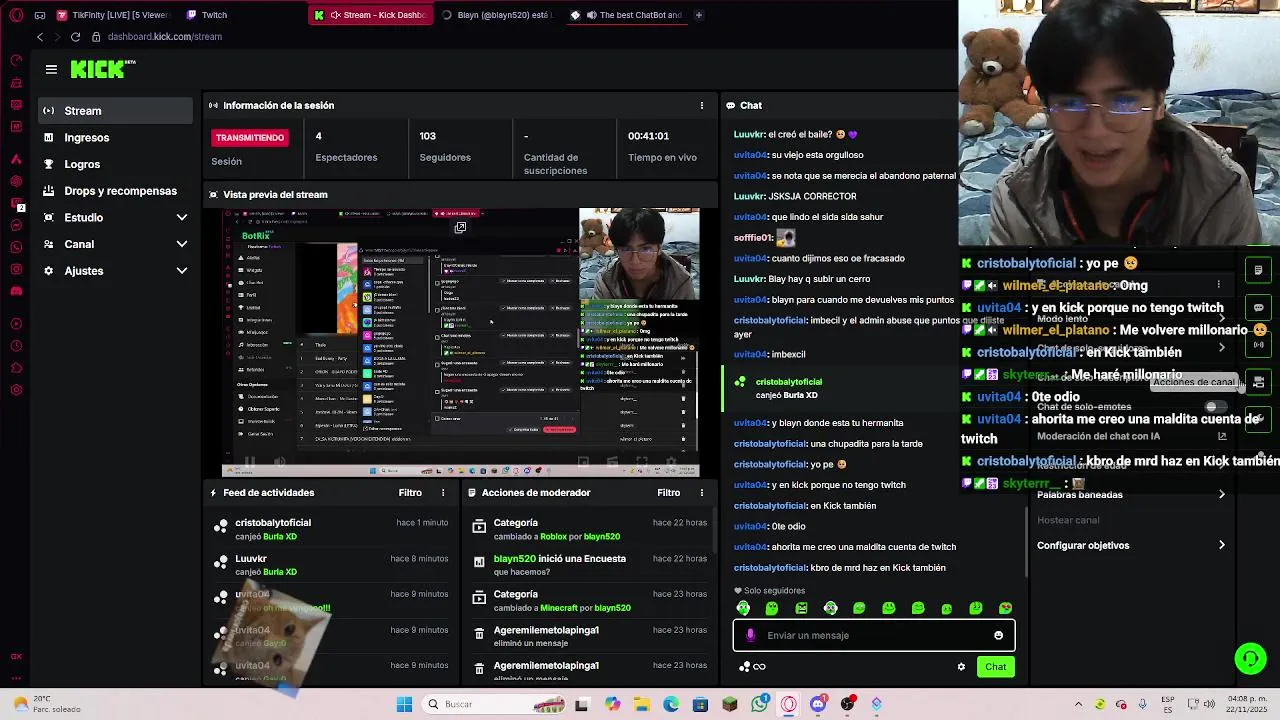Image resolution: width=1280 pixels, height=720 pixels.
Task: Open Minecraft from the taskbar
Action: click(x=730, y=704)
